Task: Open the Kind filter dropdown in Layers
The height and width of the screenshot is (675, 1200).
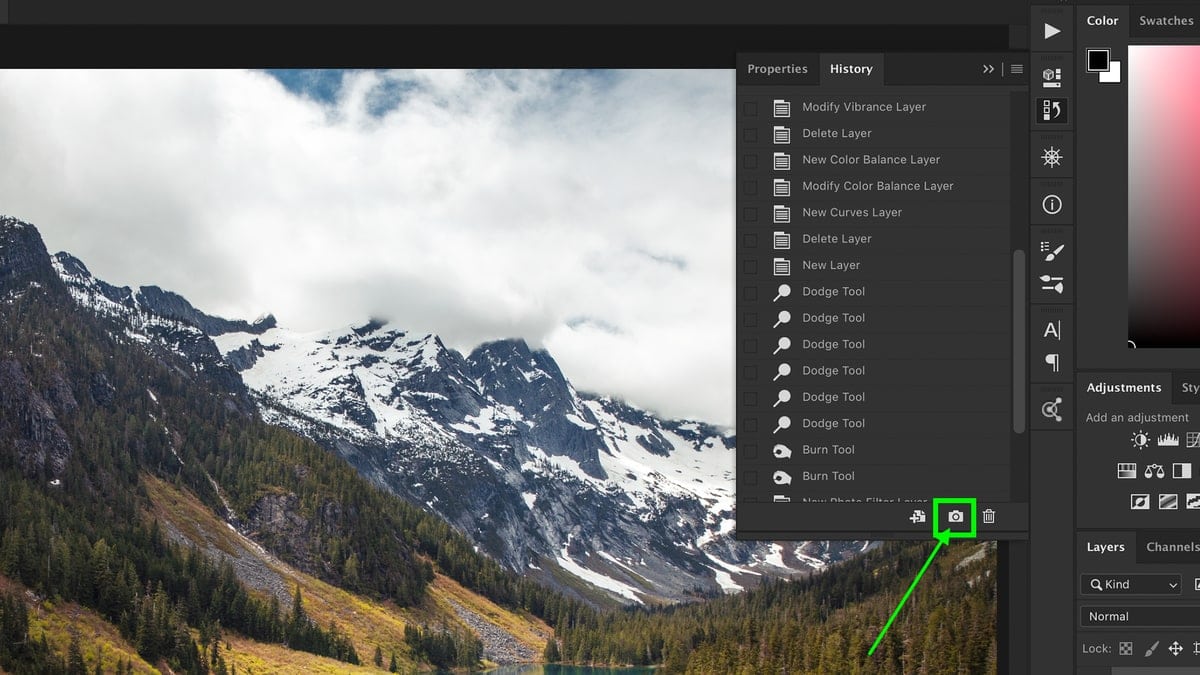Action: coord(1131,584)
